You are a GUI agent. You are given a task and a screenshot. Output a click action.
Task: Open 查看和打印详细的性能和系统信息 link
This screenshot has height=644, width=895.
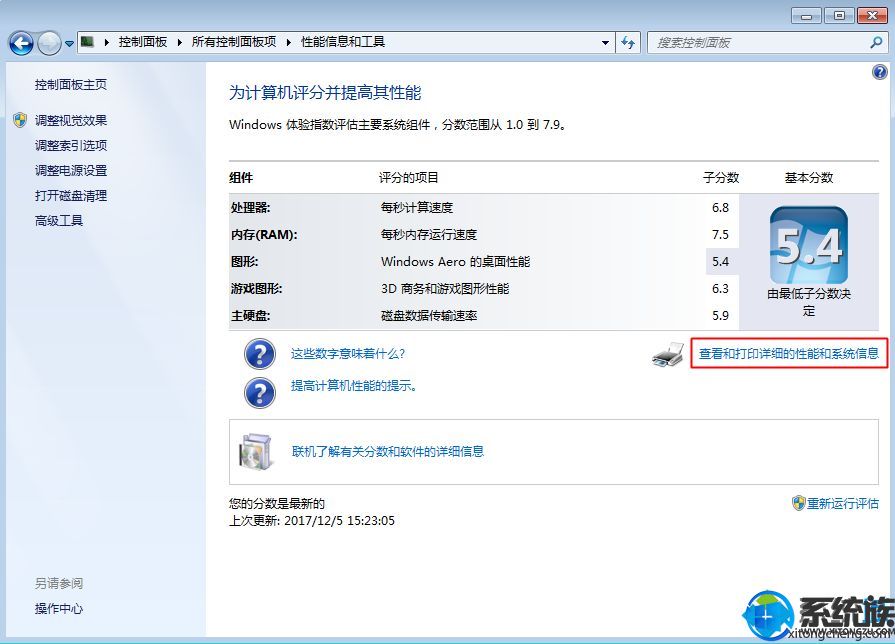(x=789, y=354)
